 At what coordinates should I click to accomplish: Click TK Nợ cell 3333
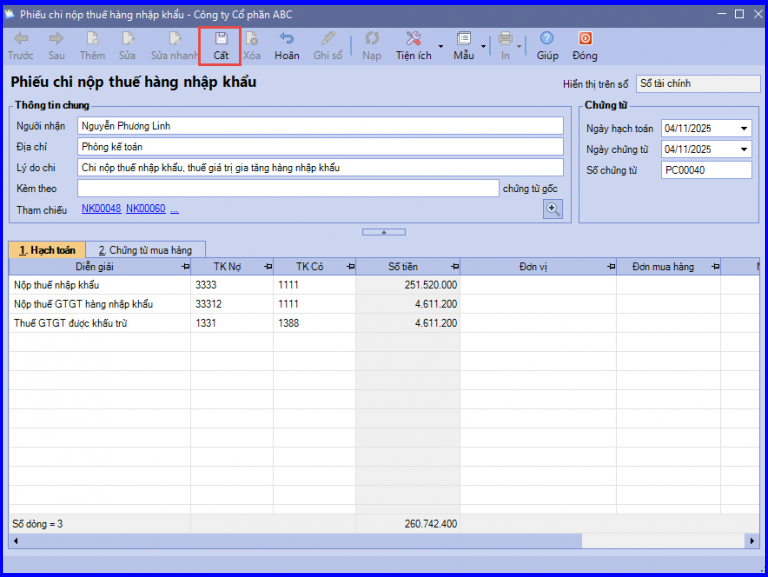232,285
